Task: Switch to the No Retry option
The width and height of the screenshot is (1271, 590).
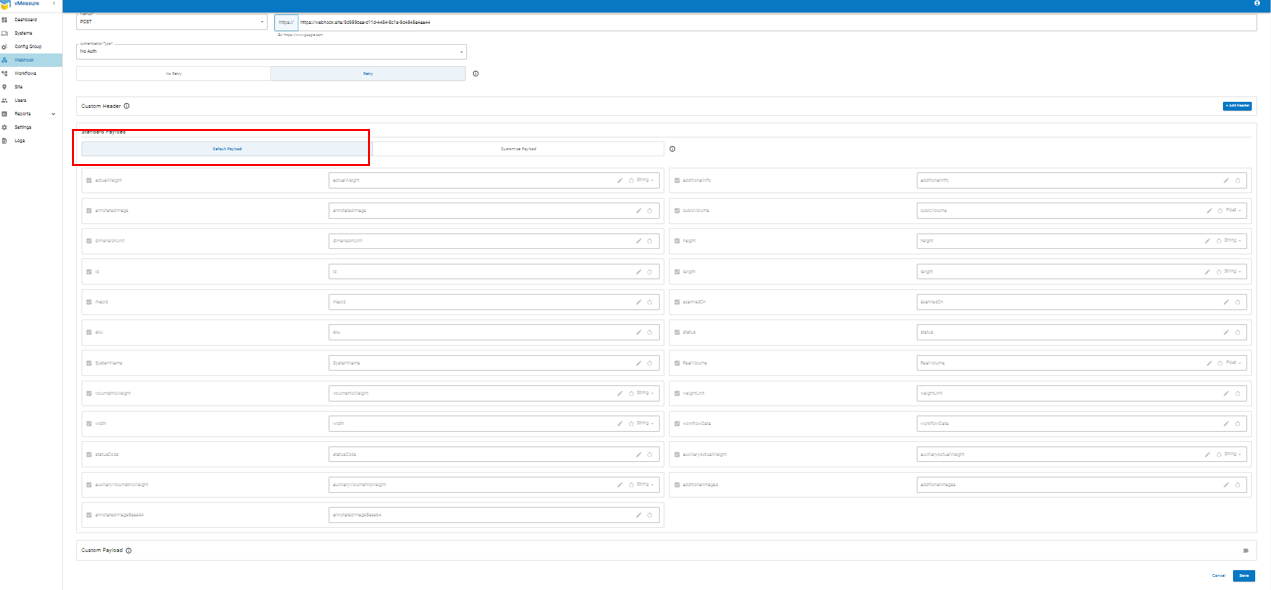Action: (173, 73)
